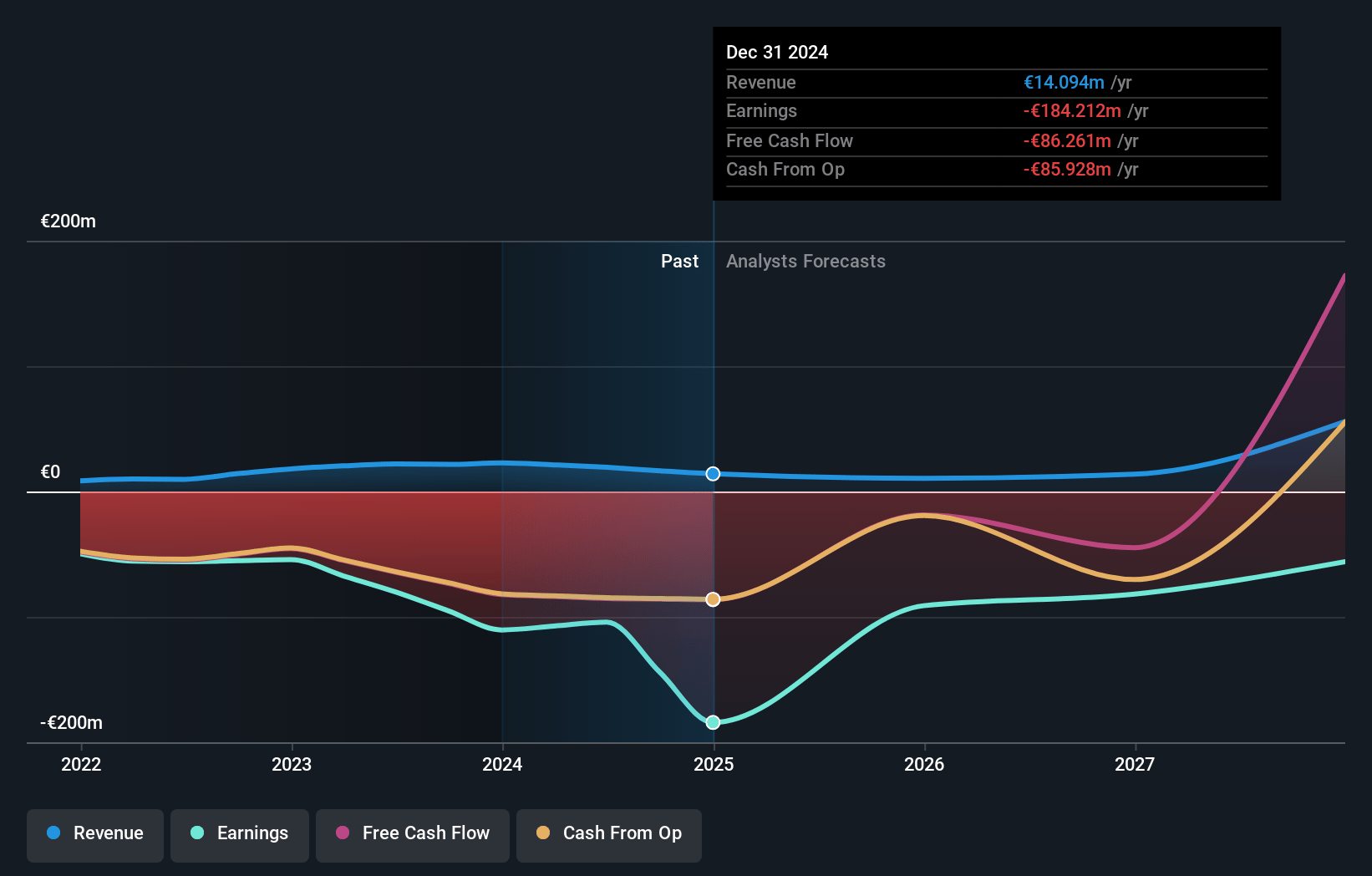Click the Revenue row label in tooltip

coord(761,83)
